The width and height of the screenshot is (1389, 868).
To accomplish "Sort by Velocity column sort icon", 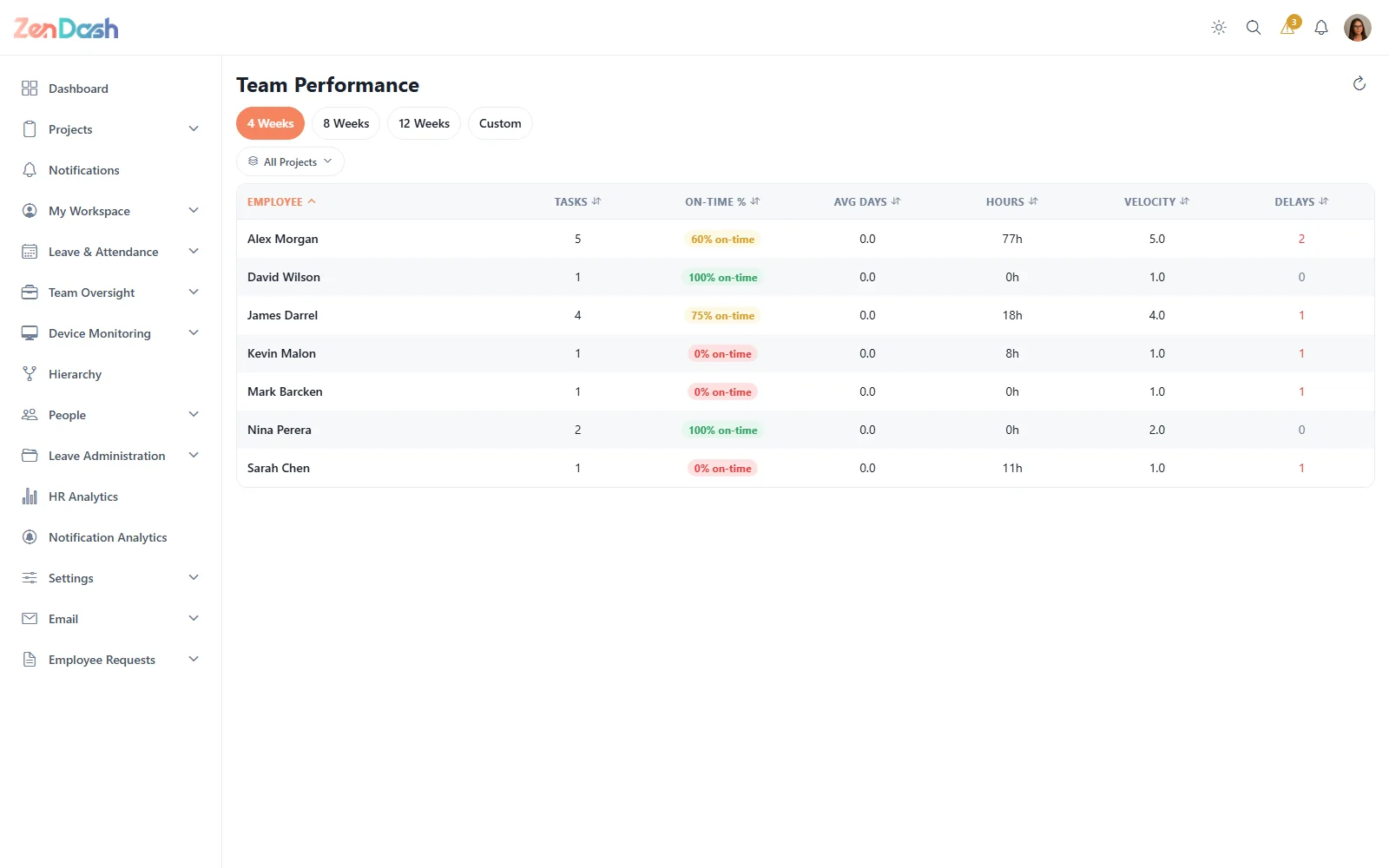I will [1185, 201].
